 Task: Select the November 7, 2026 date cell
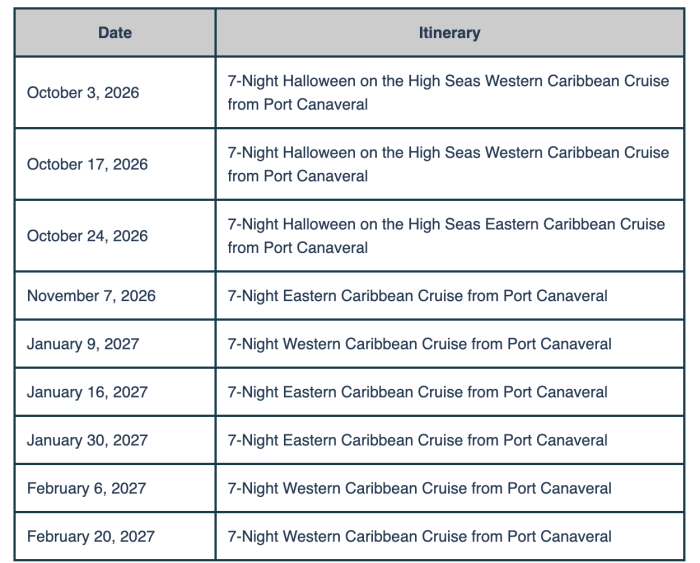[91, 296]
